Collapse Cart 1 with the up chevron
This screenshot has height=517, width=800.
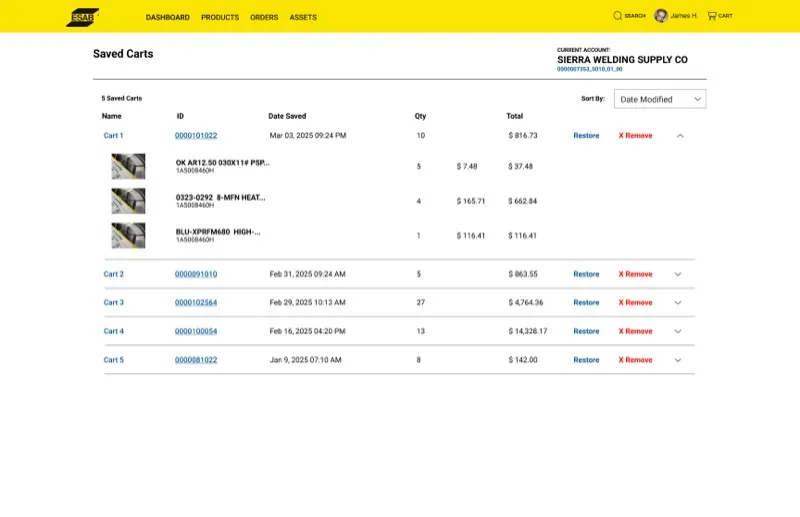(x=680, y=135)
